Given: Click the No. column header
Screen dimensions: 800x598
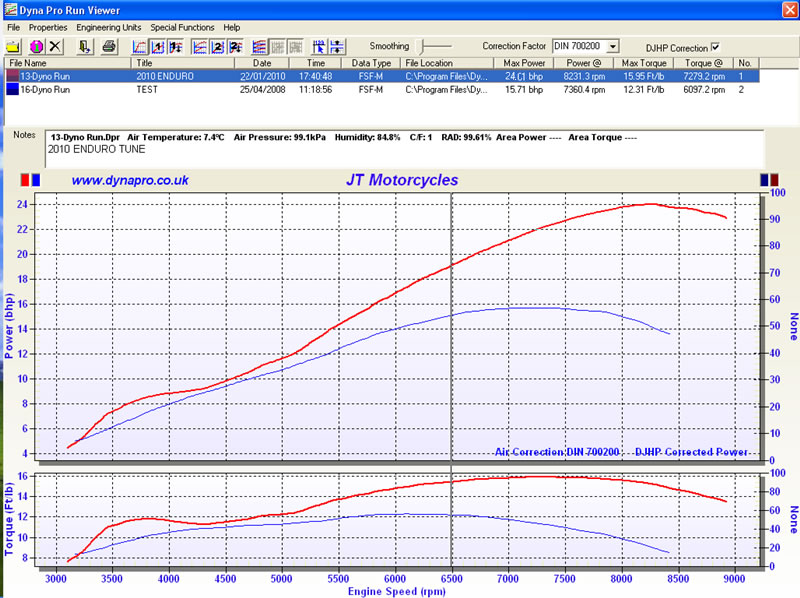Looking at the screenshot, I should coord(746,63).
